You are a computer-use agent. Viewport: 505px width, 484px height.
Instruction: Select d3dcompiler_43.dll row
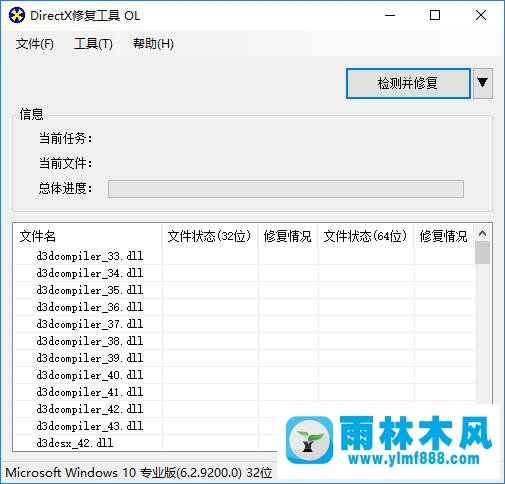click(146, 426)
